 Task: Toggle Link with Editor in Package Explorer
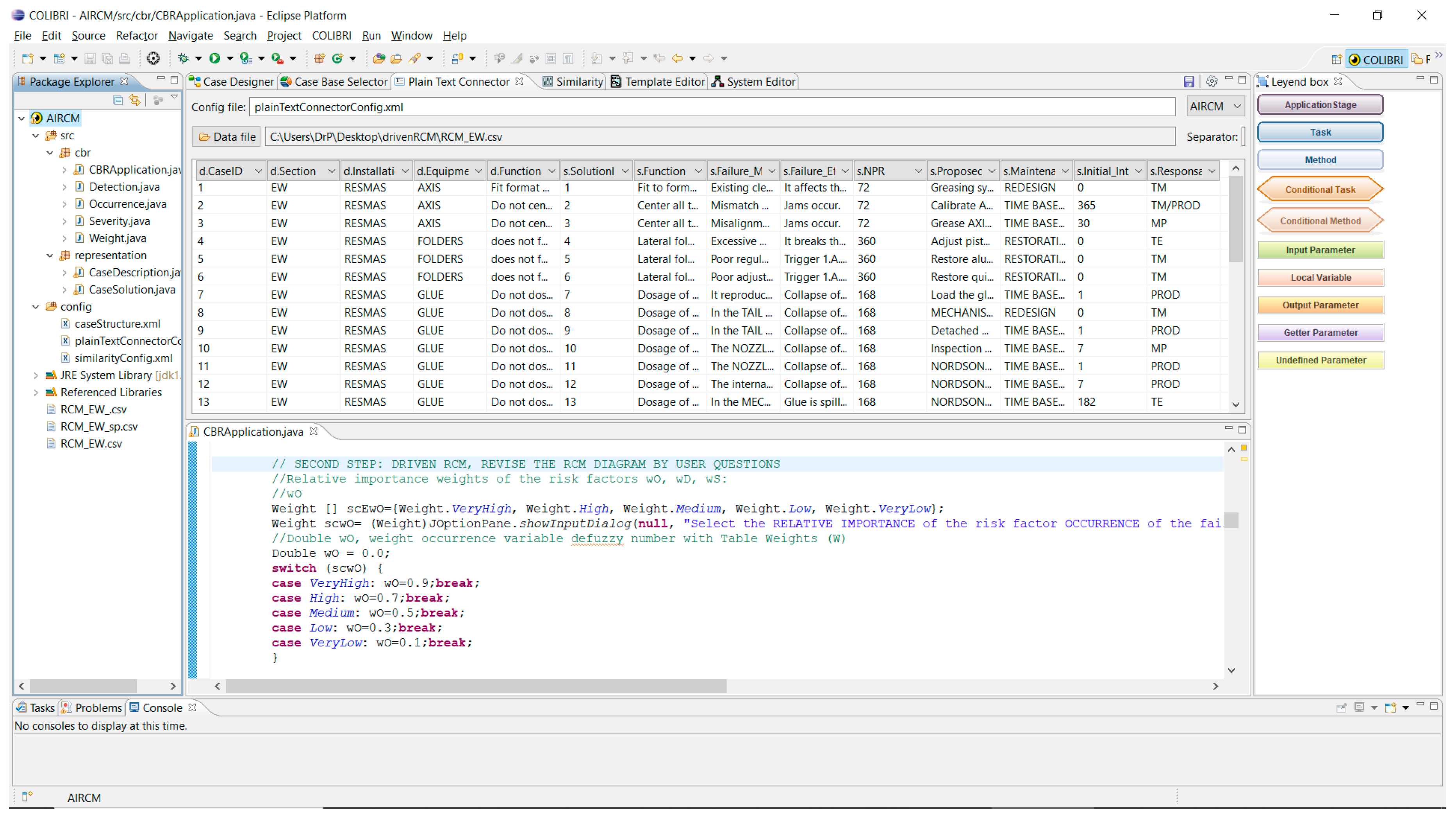(134, 101)
